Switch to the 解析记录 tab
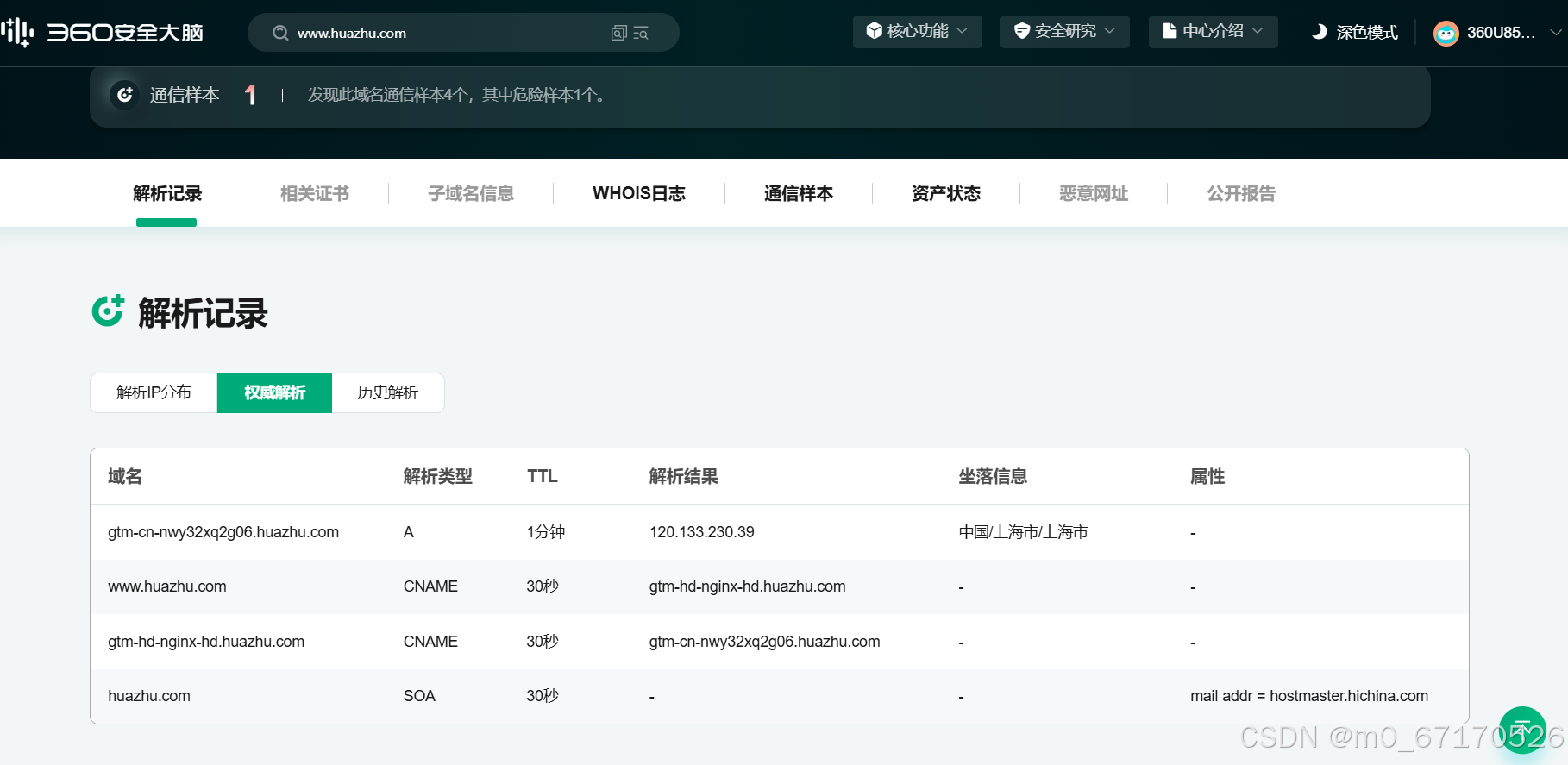Viewport: 1568px width, 765px height. [x=167, y=193]
